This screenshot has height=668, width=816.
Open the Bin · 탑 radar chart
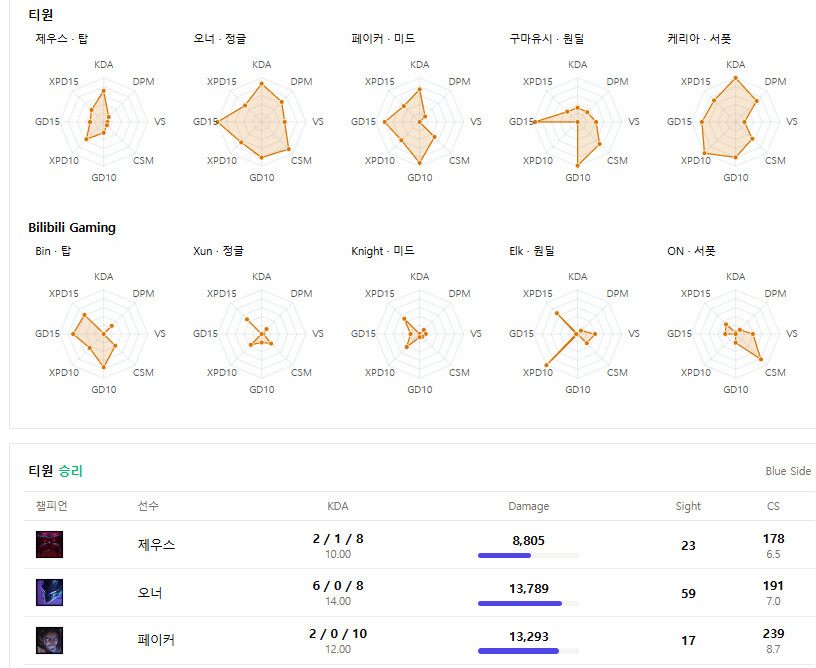104,334
